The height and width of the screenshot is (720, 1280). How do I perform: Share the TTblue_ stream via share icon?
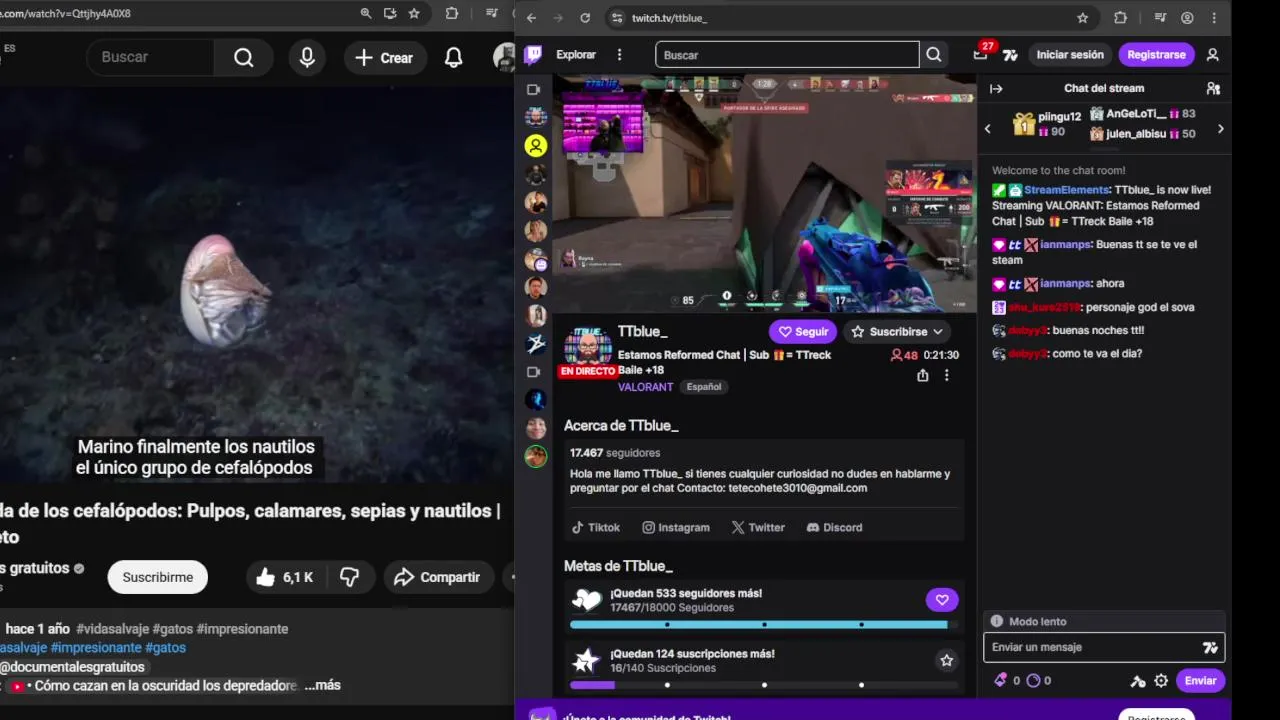point(922,375)
